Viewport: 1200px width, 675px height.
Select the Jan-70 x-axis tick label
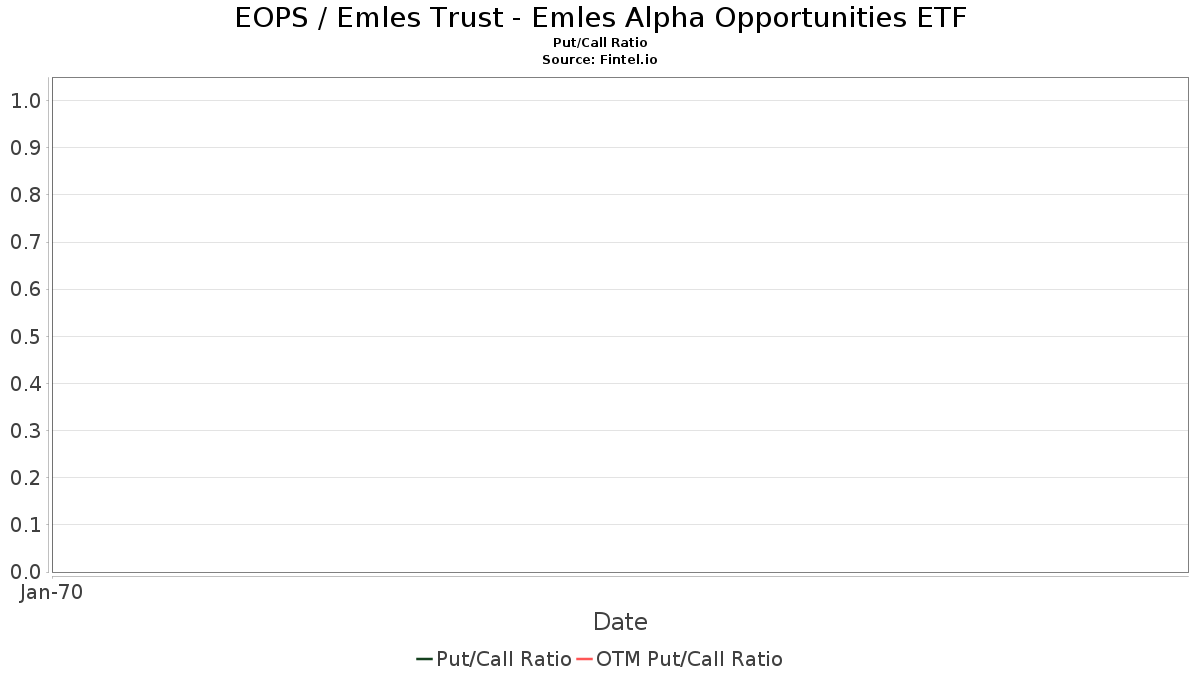coord(51,593)
